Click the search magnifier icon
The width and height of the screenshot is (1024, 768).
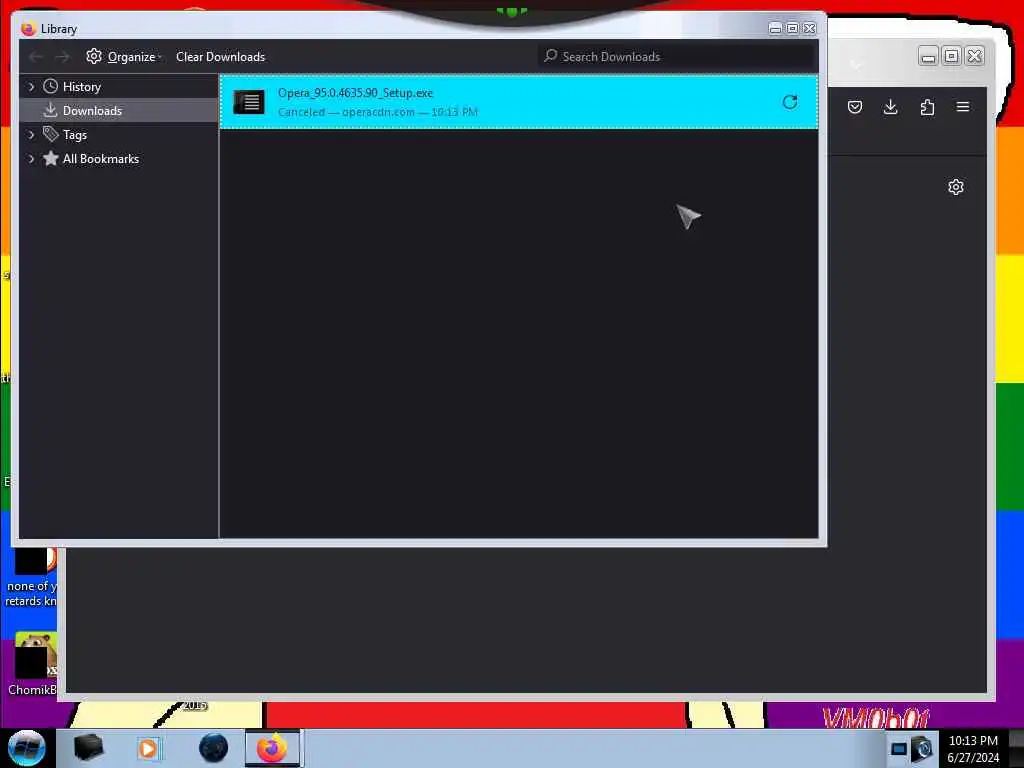(551, 56)
